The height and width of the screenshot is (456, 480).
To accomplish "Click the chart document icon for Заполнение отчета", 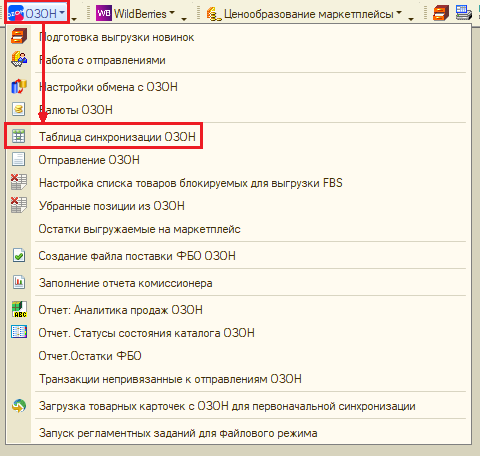I will click(19, 282).
